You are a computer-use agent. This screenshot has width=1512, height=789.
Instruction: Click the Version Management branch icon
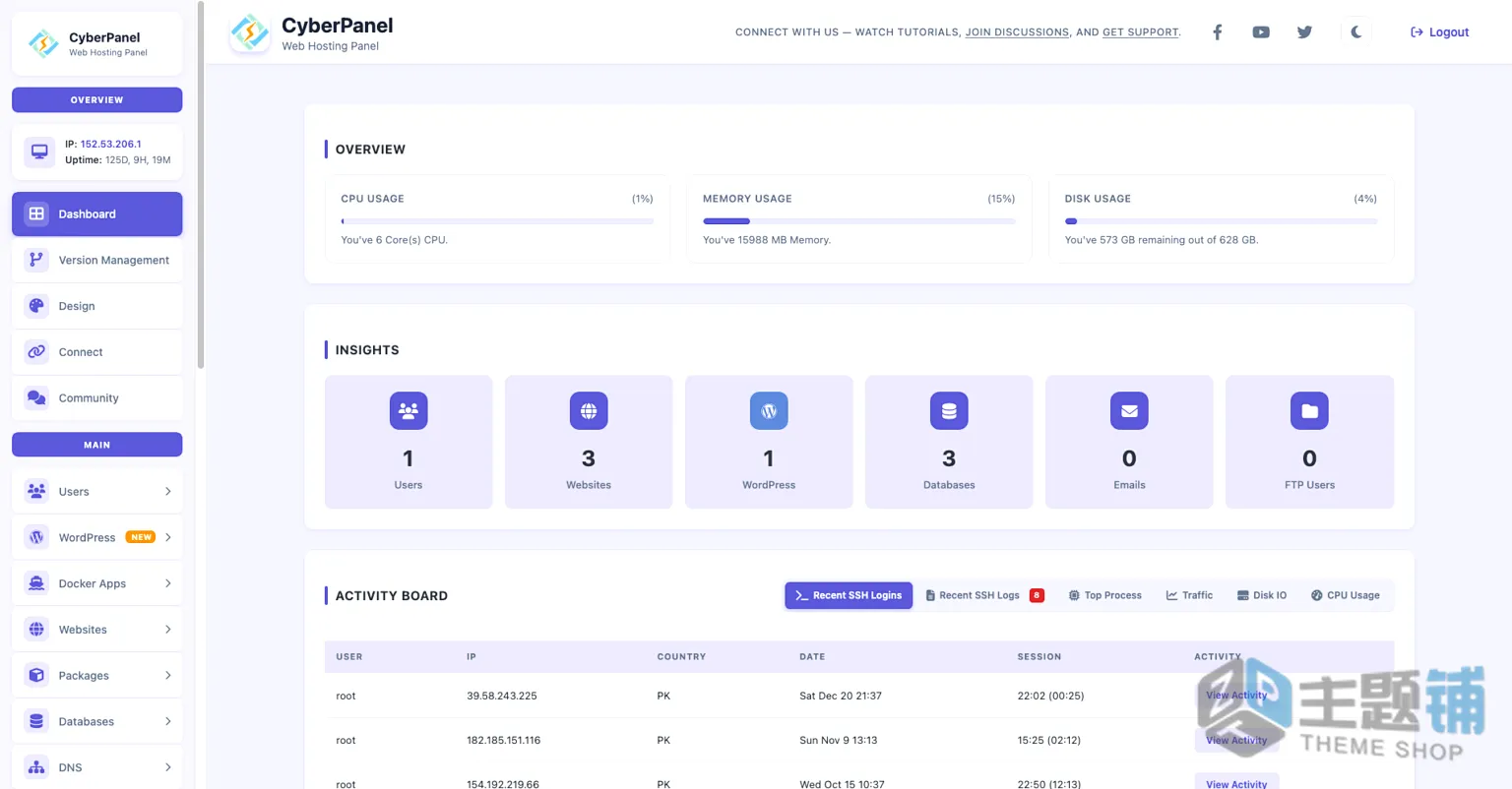36,260
